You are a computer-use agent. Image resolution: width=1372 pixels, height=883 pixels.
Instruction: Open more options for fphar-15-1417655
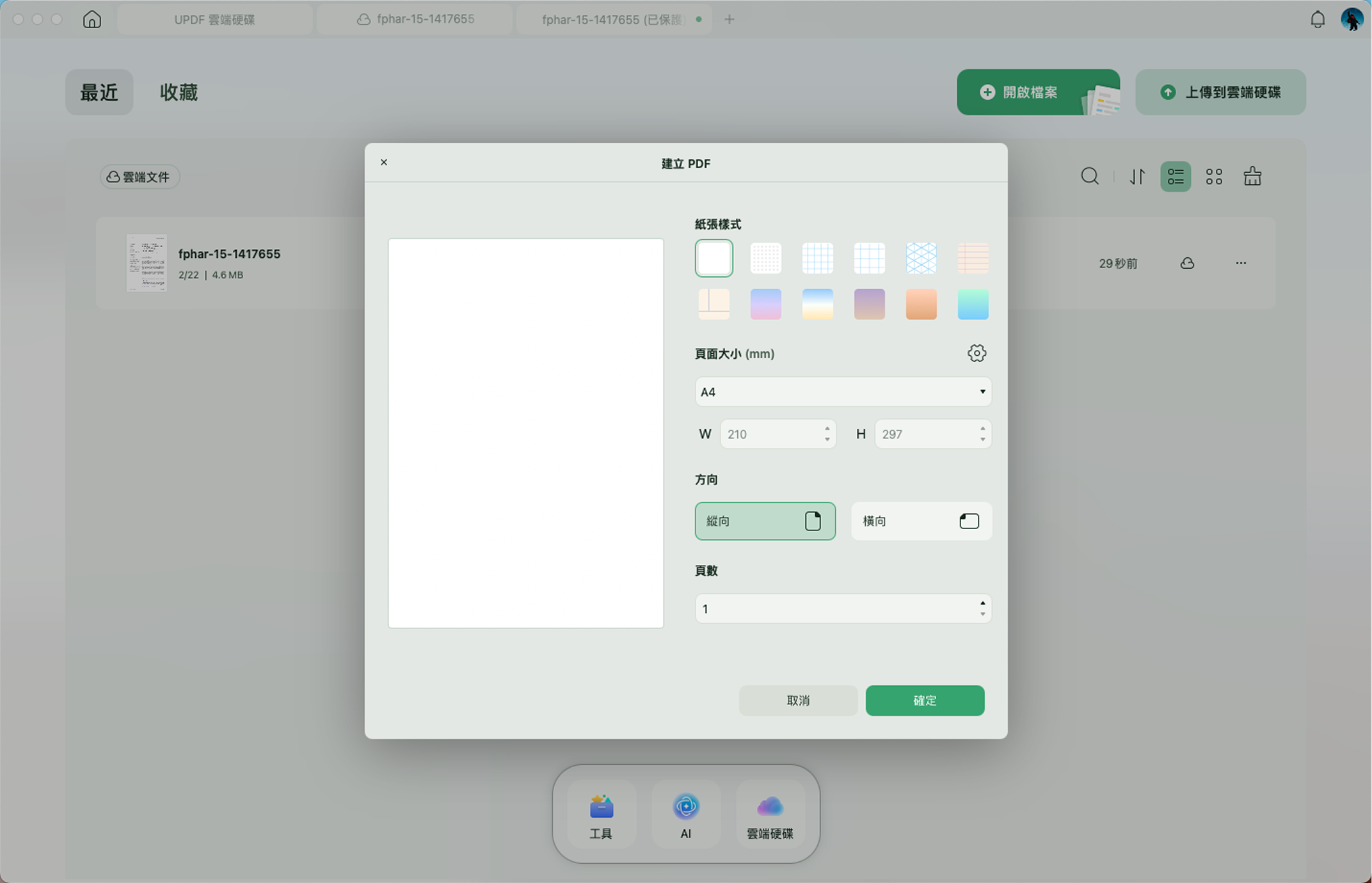(1241, 263)
